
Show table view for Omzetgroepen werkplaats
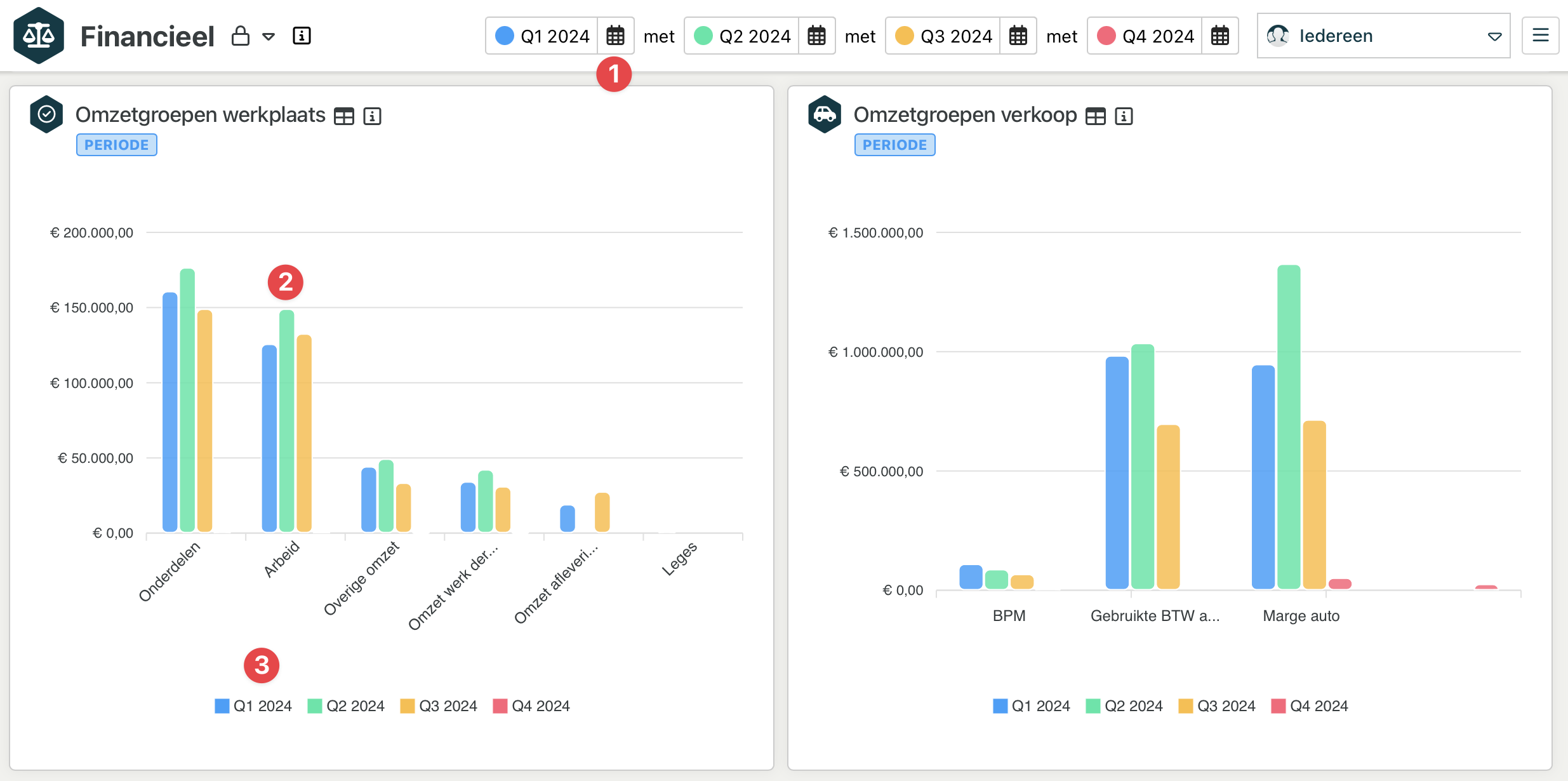tap(344, 116)
